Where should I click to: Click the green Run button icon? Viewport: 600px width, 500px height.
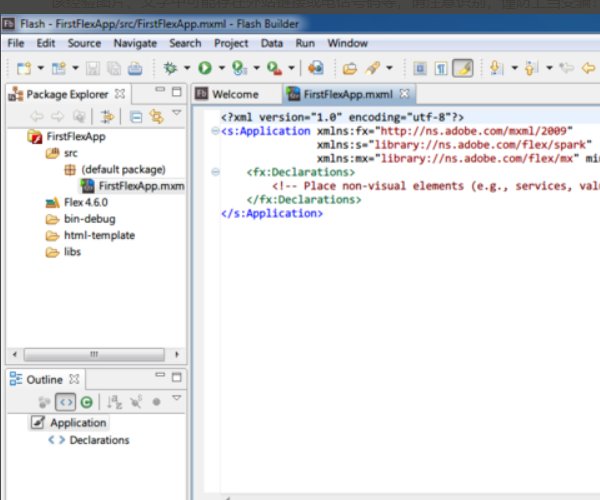(204, 68)
